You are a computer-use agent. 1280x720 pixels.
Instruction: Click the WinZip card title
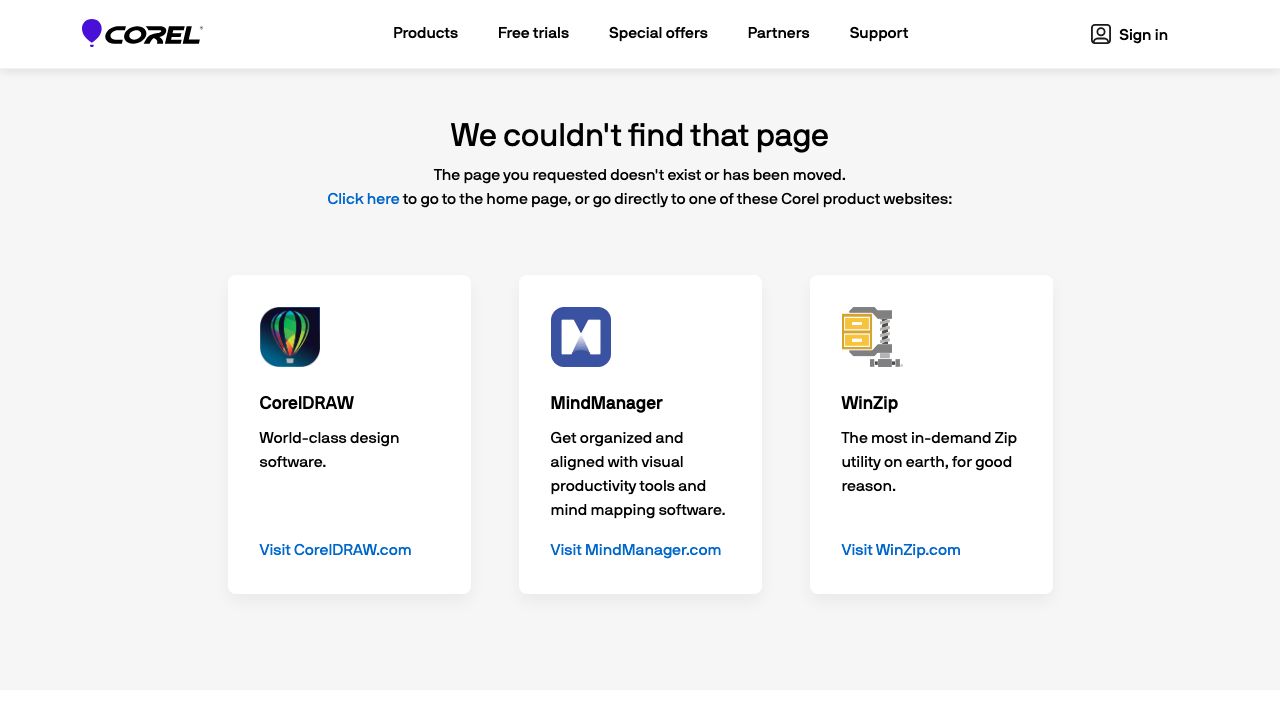coord(870,403)
